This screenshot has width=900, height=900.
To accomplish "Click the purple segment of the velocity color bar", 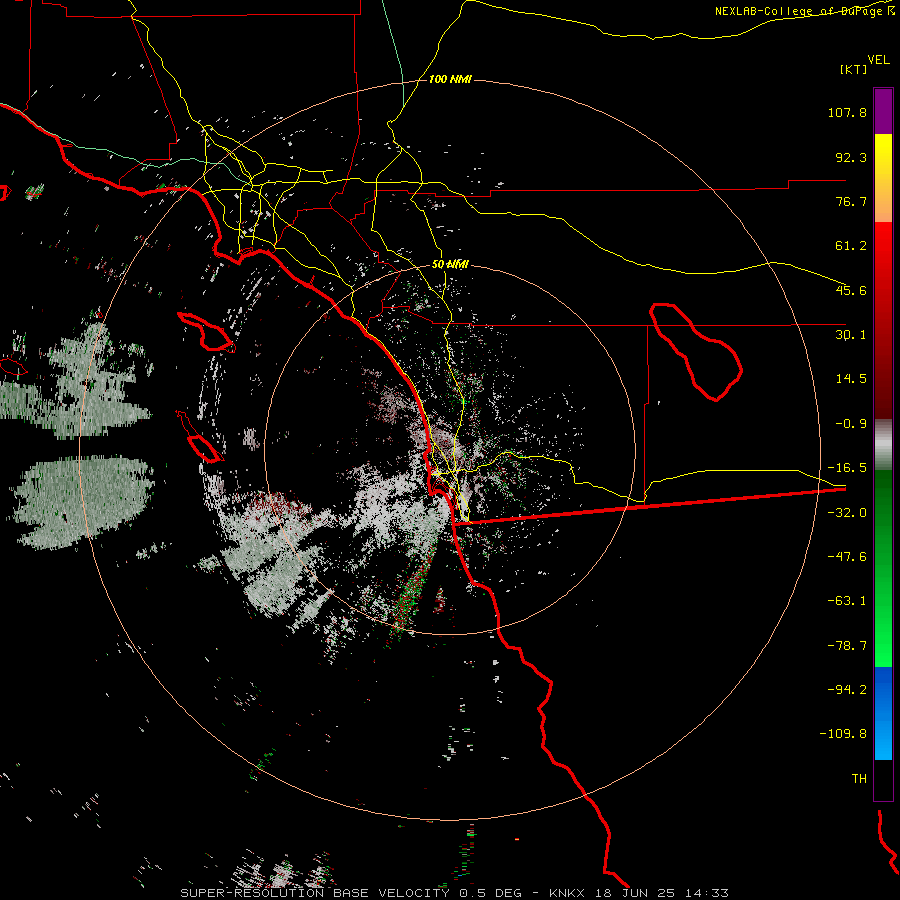I will coord(883,112).
